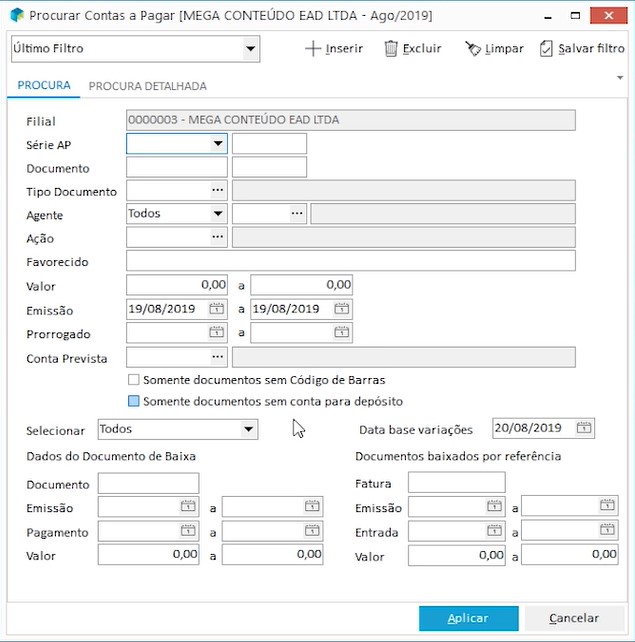Switch to the PROCURA DETALHADA tab
Viewport: 635px width, 642px height.
click(x=147, y=86)
